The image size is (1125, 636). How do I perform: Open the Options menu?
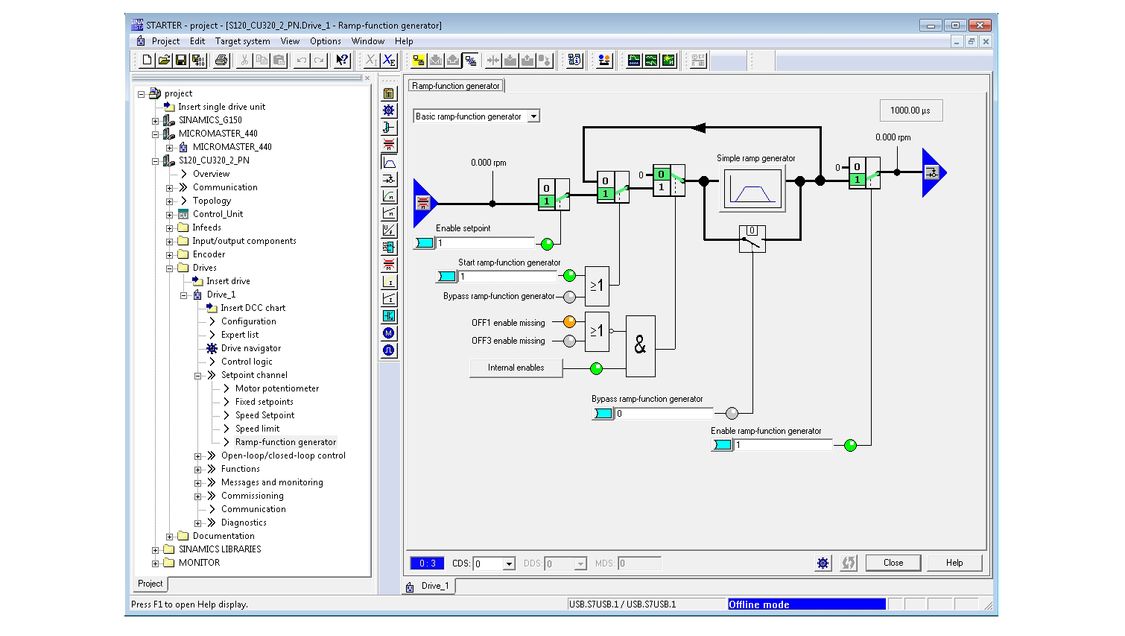(x=325, y=41)
